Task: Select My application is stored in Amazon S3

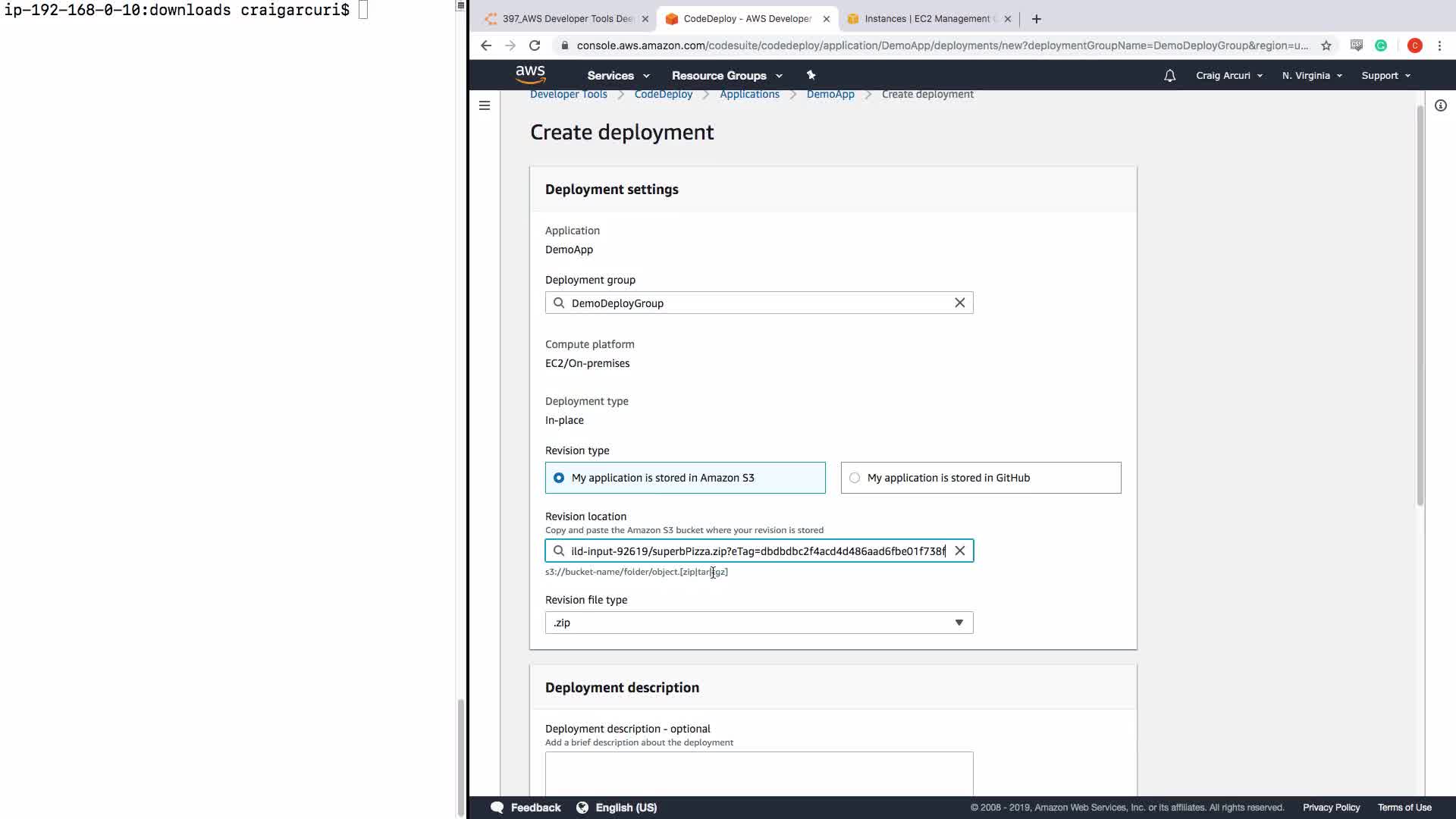Action: (x=559, y=478)
